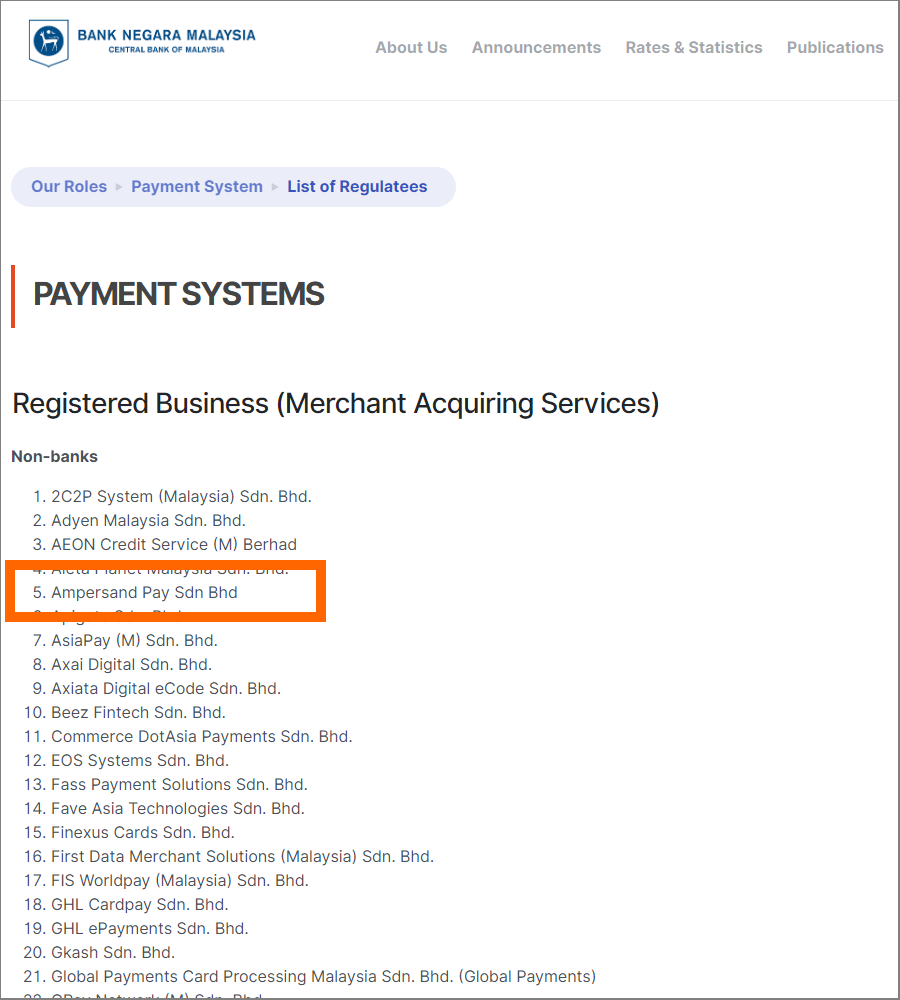The height and width of the screenshot is (1000, 900).
Task: Select Adyen Malaysia Sdn. Bhd. entry
Action: tap(148, 520)
